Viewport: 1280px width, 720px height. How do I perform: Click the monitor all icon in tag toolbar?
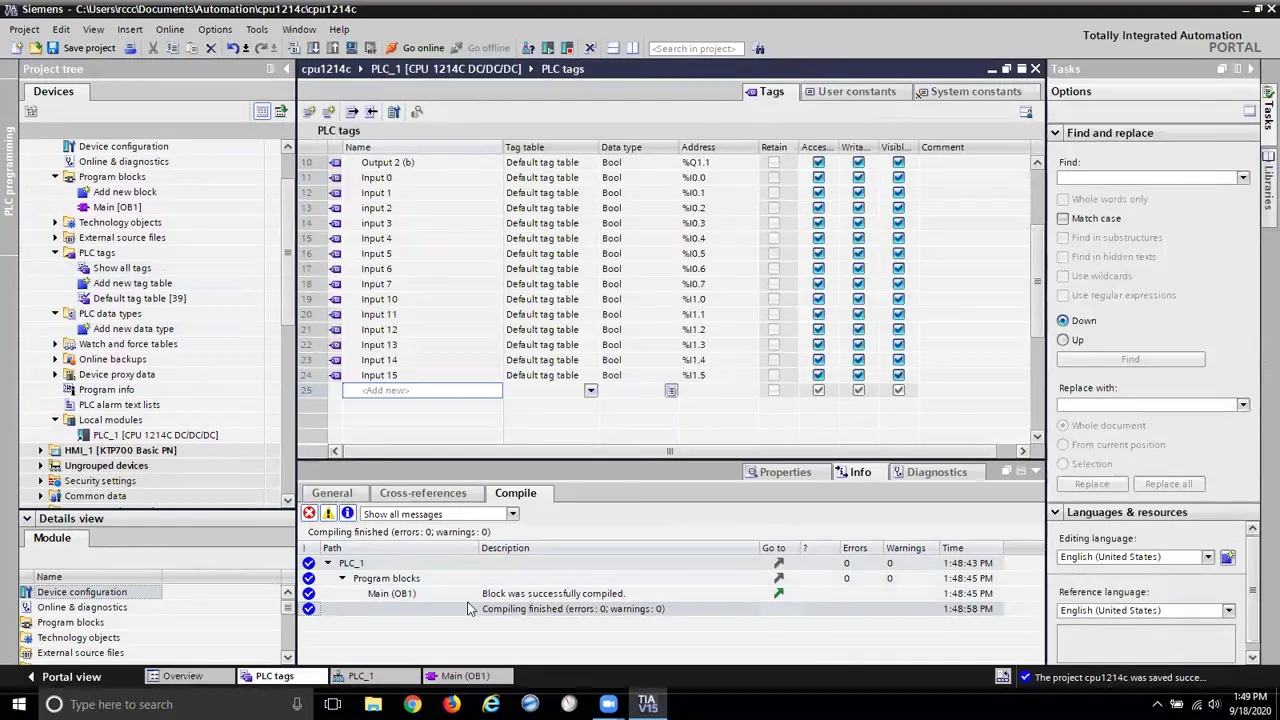coord(417,111)
